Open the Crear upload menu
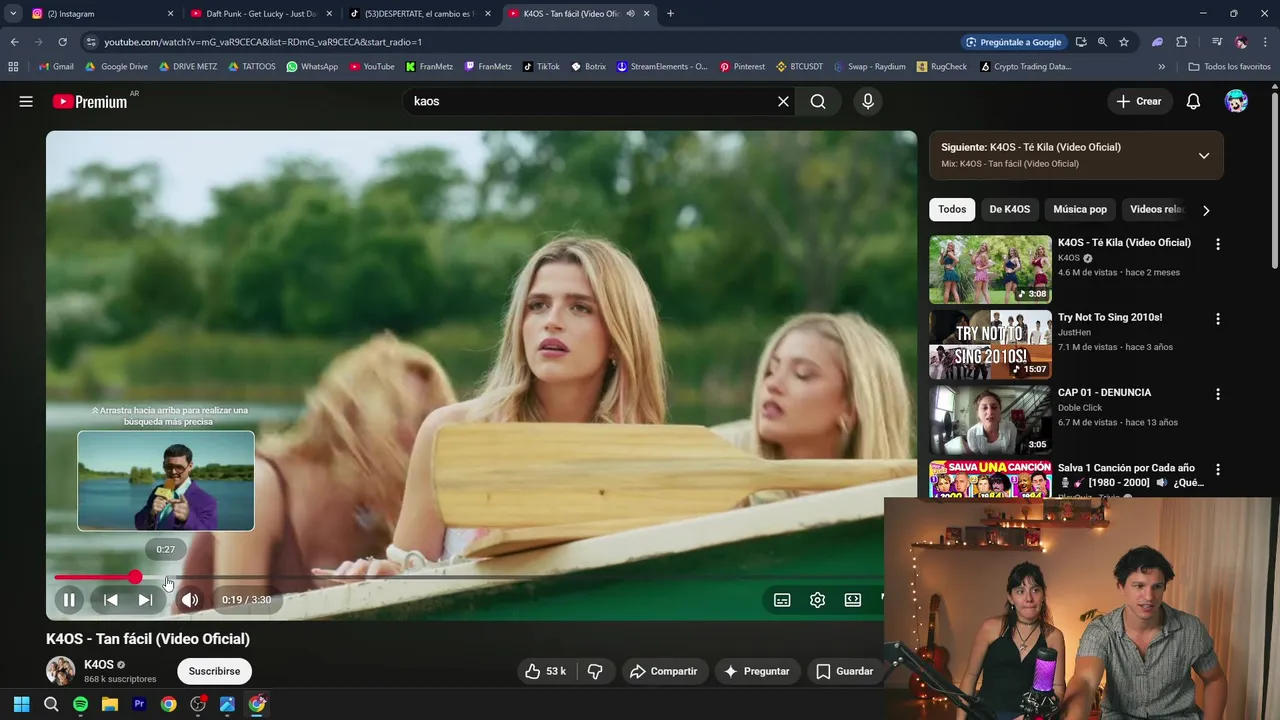Viewport: 1280px width, 720px height. 1139,101
